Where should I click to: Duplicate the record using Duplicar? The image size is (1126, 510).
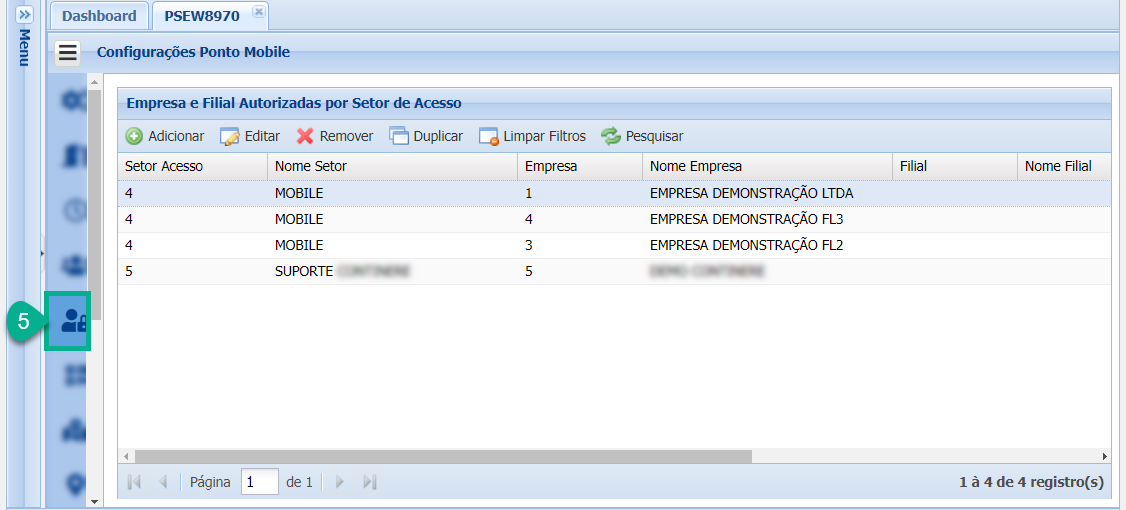pos(426,136)
